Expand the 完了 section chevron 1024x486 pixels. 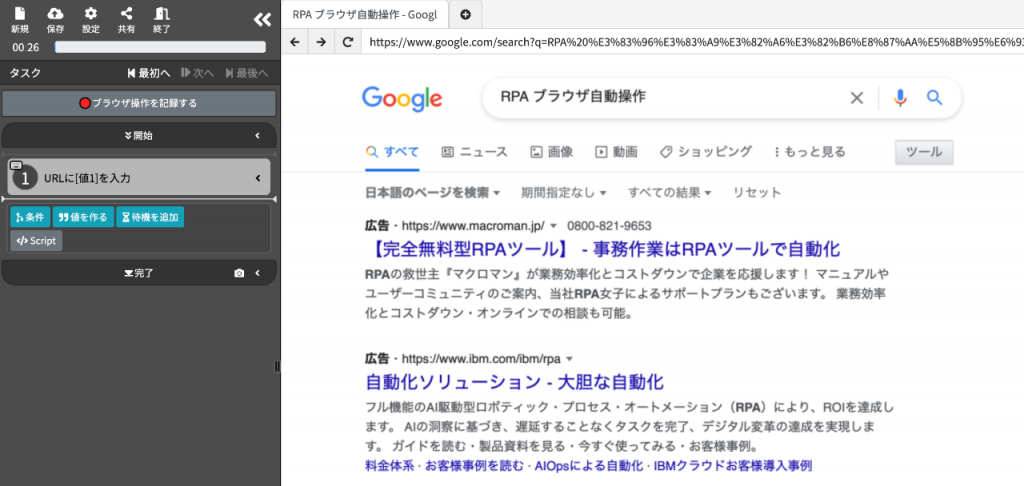click(x=257, y=273)
